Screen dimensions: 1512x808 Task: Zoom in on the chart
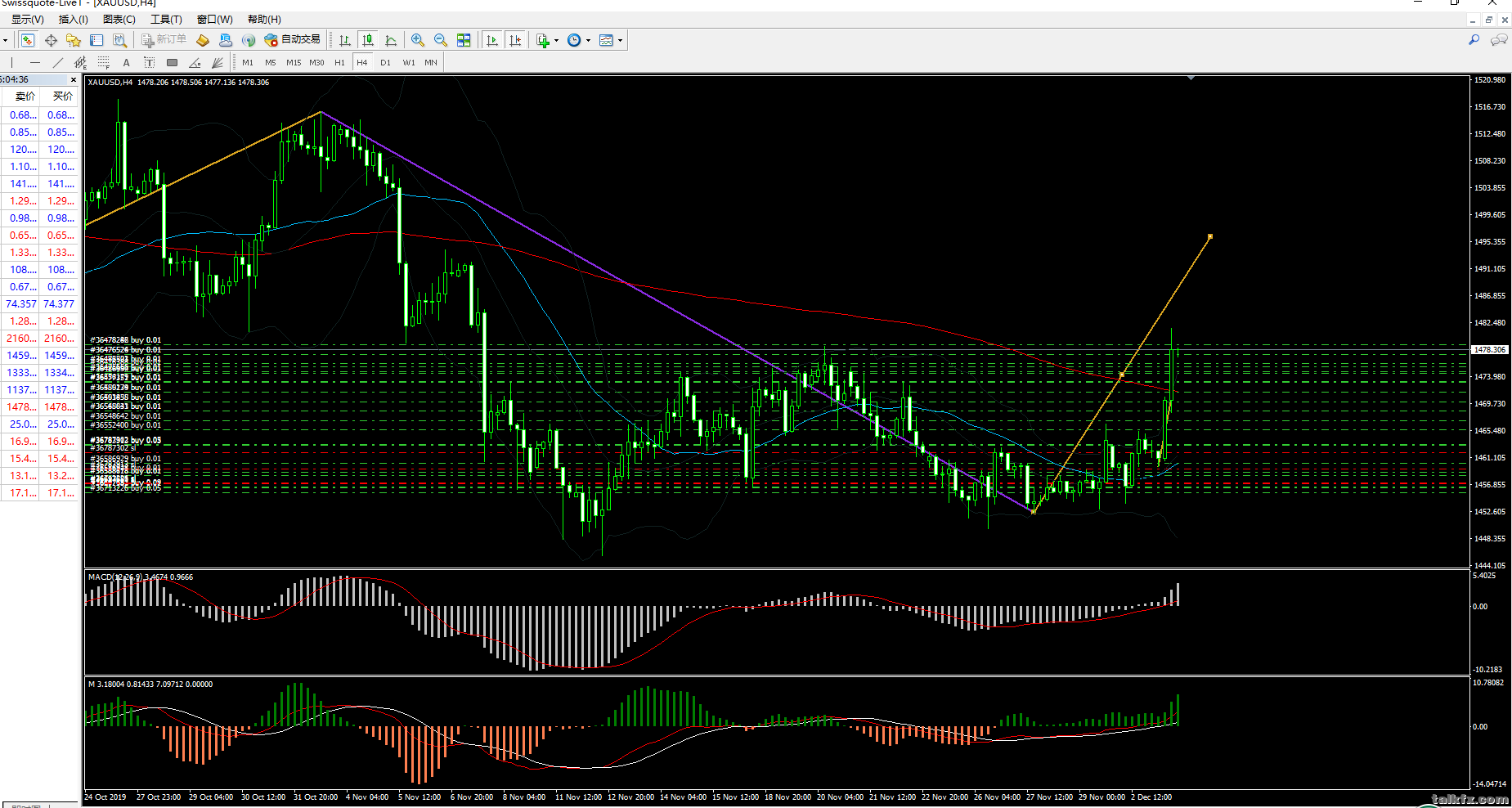418,40
